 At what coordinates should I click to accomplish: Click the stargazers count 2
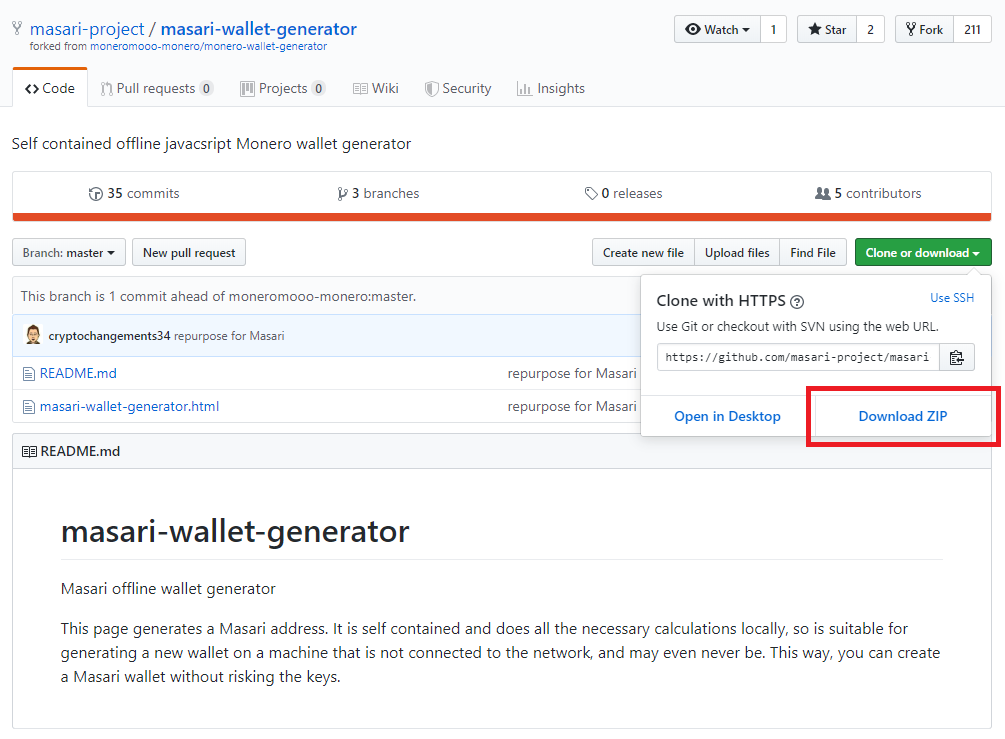(870, 29)
